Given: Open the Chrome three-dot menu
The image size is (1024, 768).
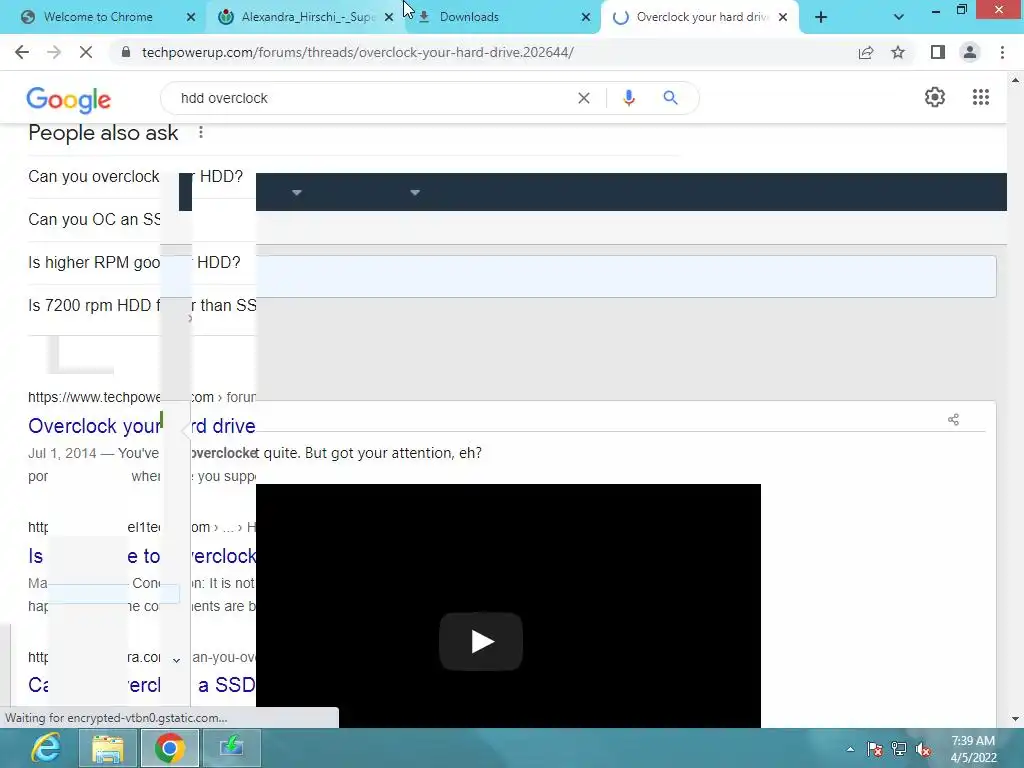Looking at the screenshot, I should 1002,52.
